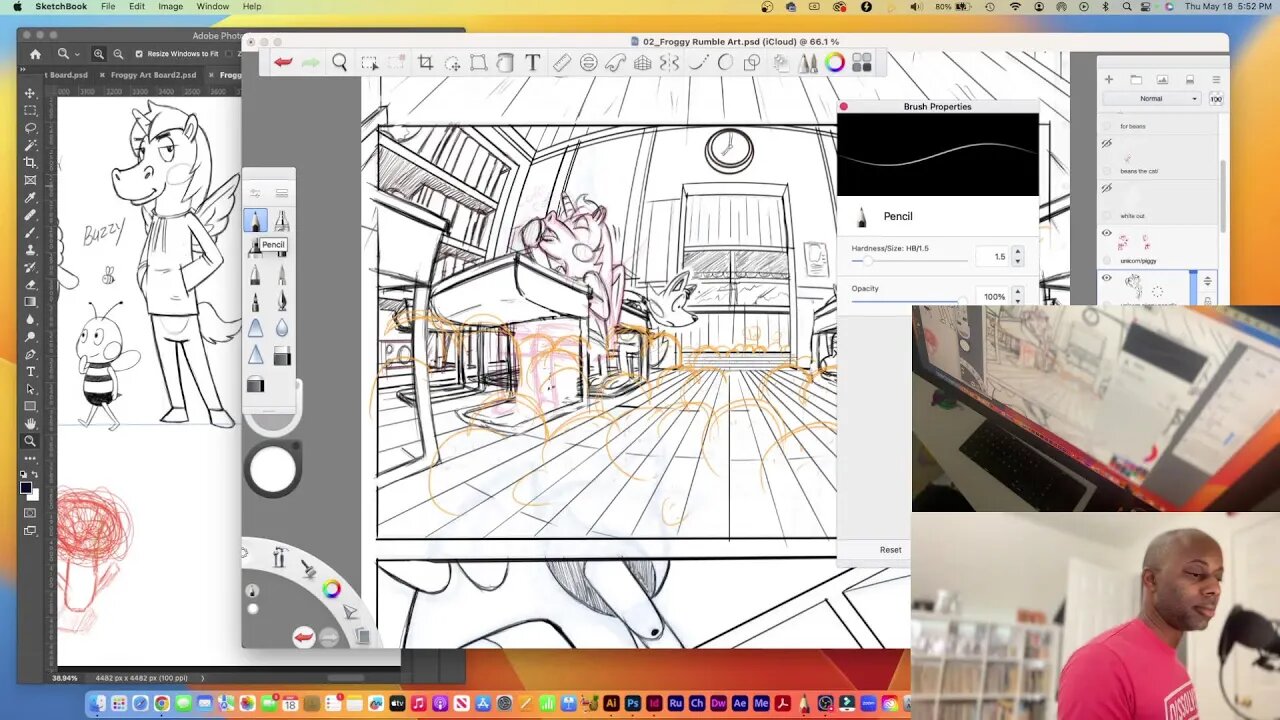The width and height of the screenshot is (1280, 720).
Task: Select the Flood Fill bucket tool in SketchBook
Action: (505, 63)
